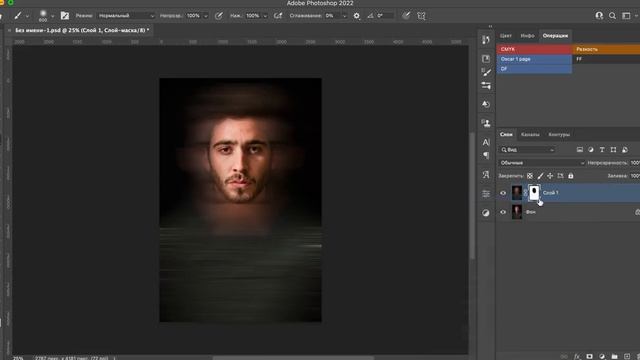Switch to the Каналы tab

[530, 134]
